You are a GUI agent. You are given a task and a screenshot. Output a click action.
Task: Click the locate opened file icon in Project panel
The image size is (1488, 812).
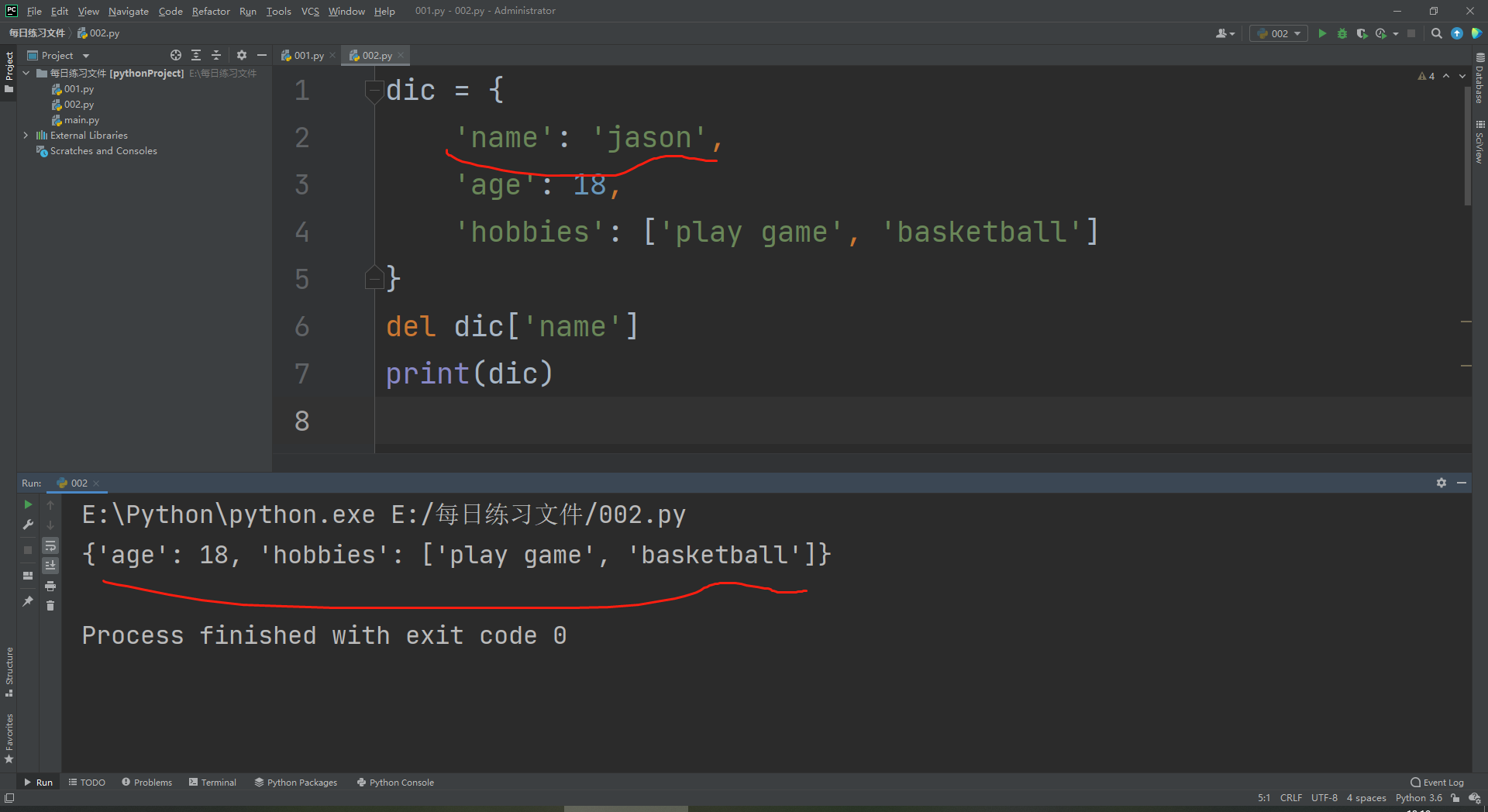tap(176, 55)
